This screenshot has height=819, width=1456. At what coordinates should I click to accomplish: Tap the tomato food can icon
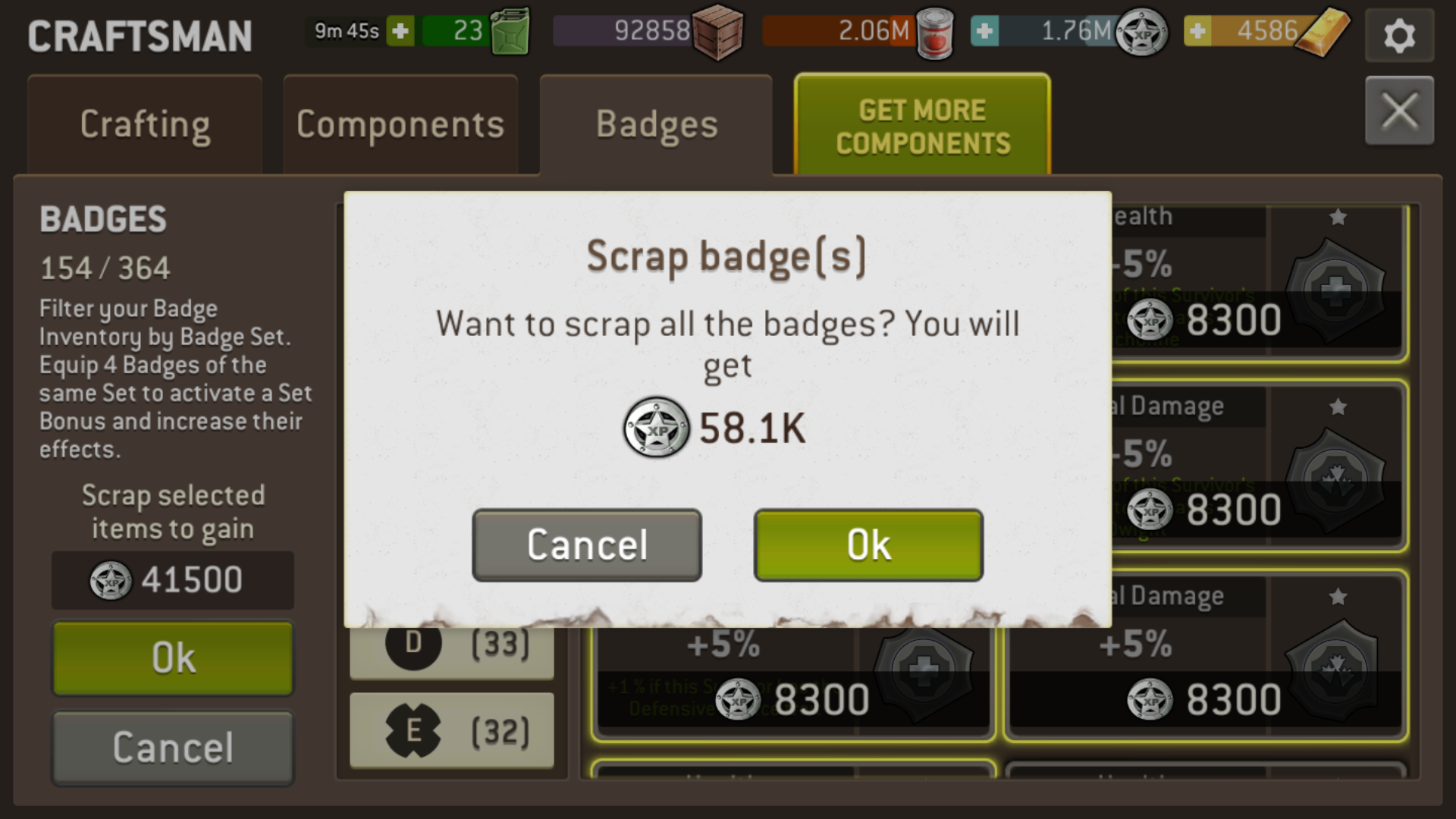point(934,33)
